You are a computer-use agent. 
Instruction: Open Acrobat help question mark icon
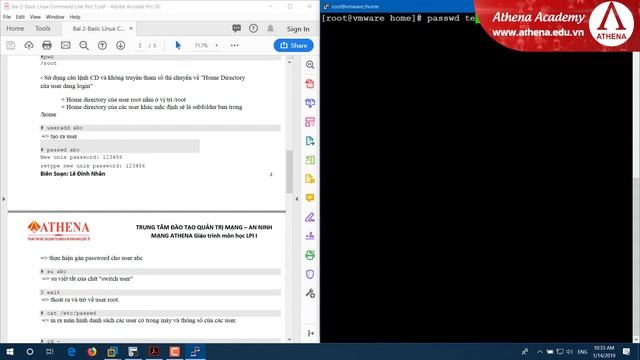tap(253, 28)
